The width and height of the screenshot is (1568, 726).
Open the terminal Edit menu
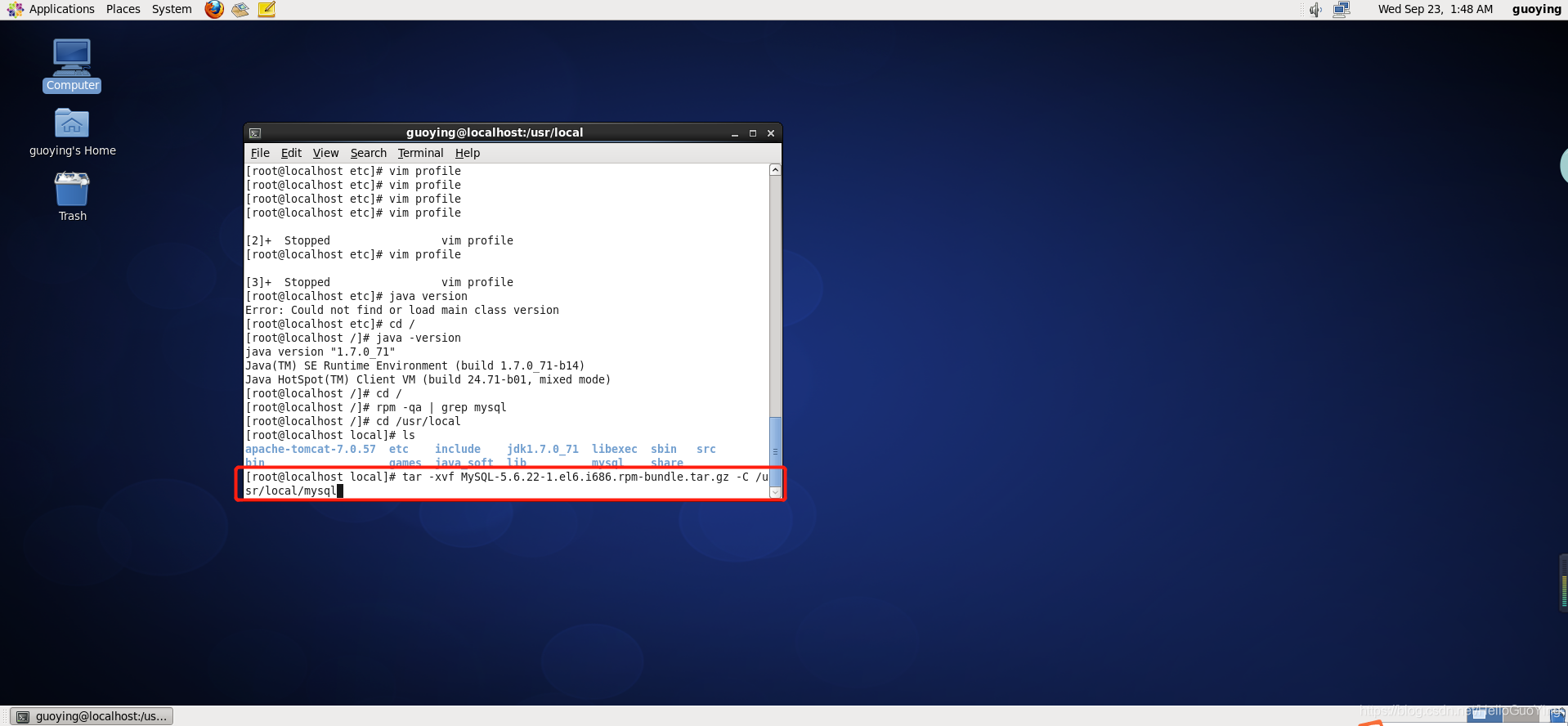pos(291,153)
